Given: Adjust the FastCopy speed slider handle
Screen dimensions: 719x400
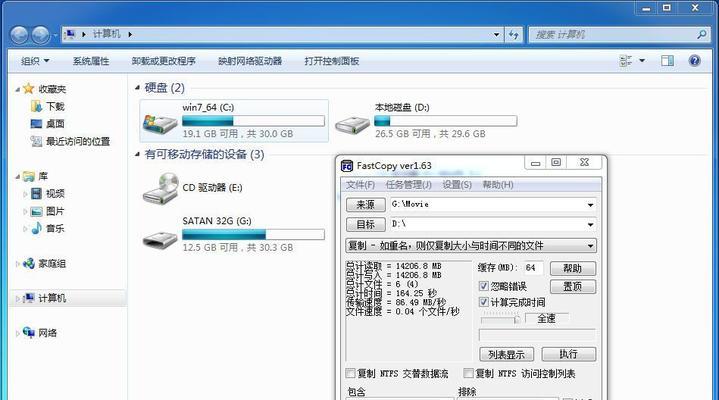Looking at the screenshot, I should coord(517,320).
